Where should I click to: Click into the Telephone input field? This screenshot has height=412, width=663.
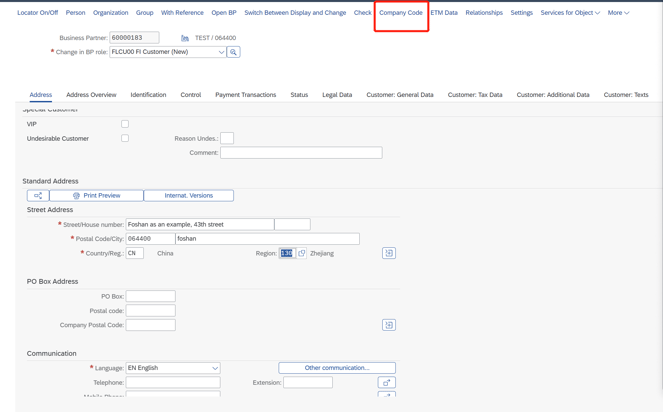[172, 382]
